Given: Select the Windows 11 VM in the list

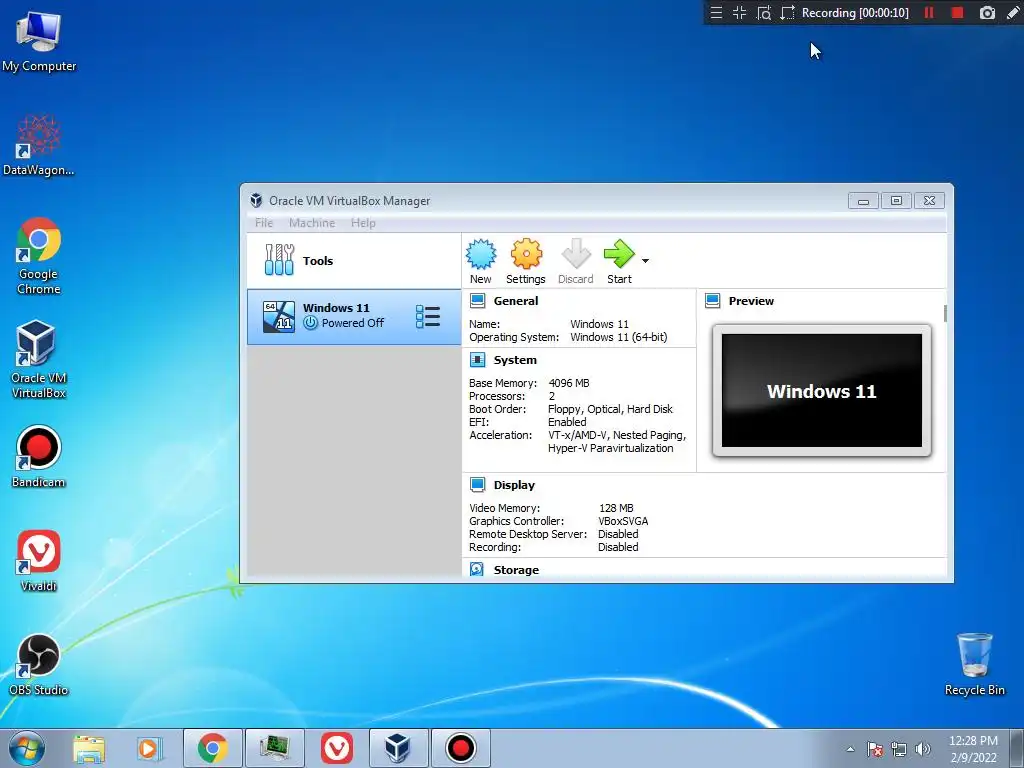Looking at the screenshot, I should click(x=354, y=316).
